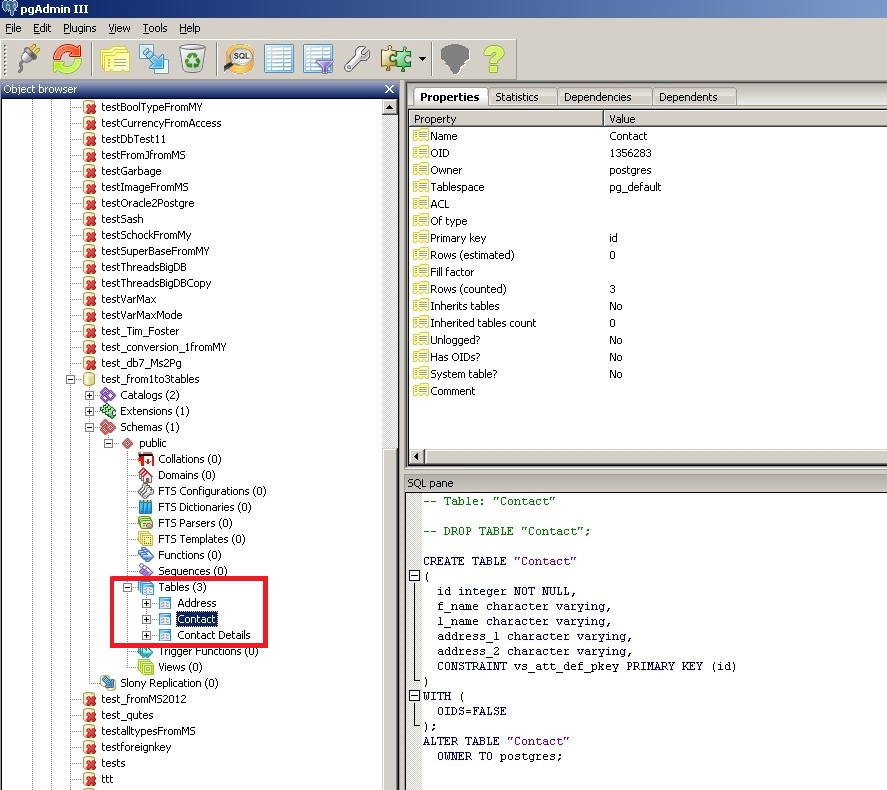This screenshot has height=790, width=887.
Task: Click the Collations node icon
Action: coord(146,459)
